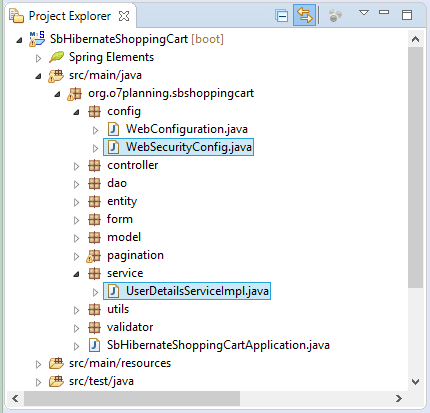Click the Spring Elements leaf icon
Viewport: 430px width, 413px height.
56,57
